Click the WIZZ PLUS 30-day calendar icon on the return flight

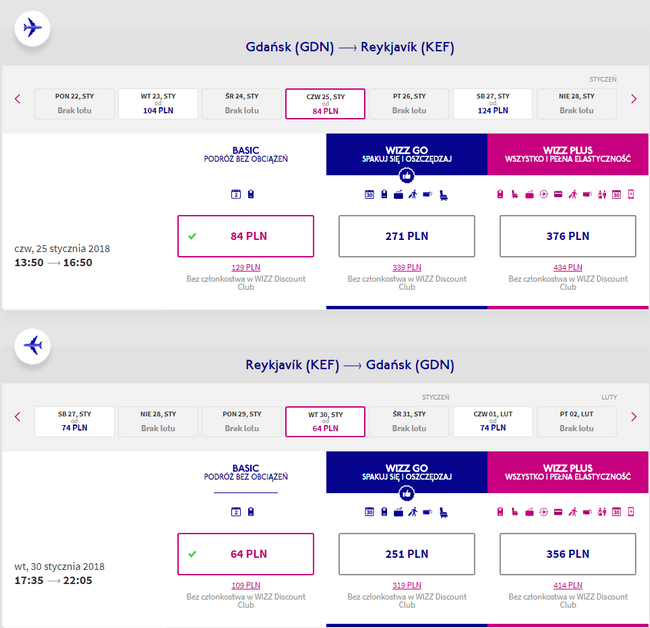click(x=616, y=512)
